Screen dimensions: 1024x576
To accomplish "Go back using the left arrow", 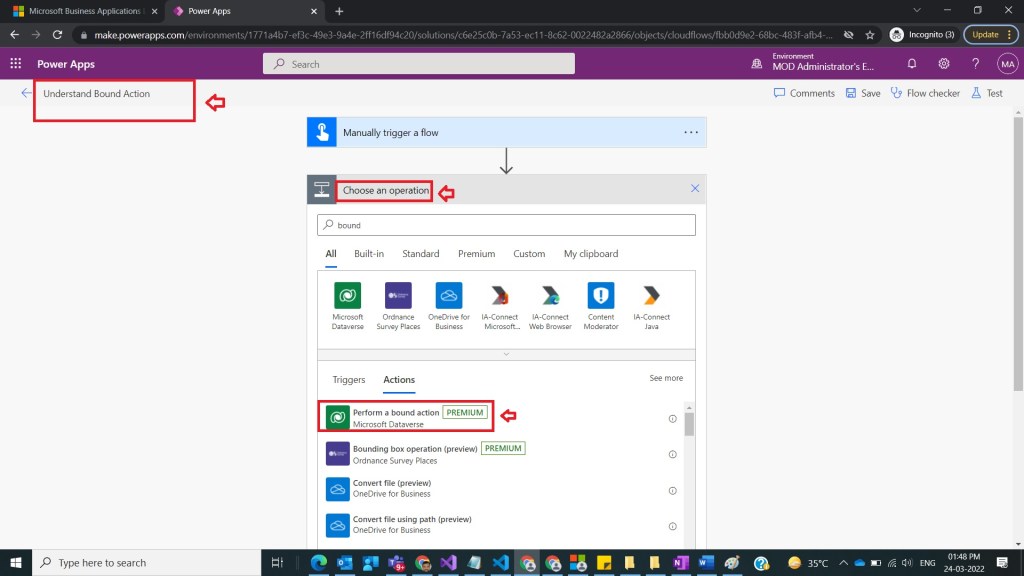I will coord(26,93).
